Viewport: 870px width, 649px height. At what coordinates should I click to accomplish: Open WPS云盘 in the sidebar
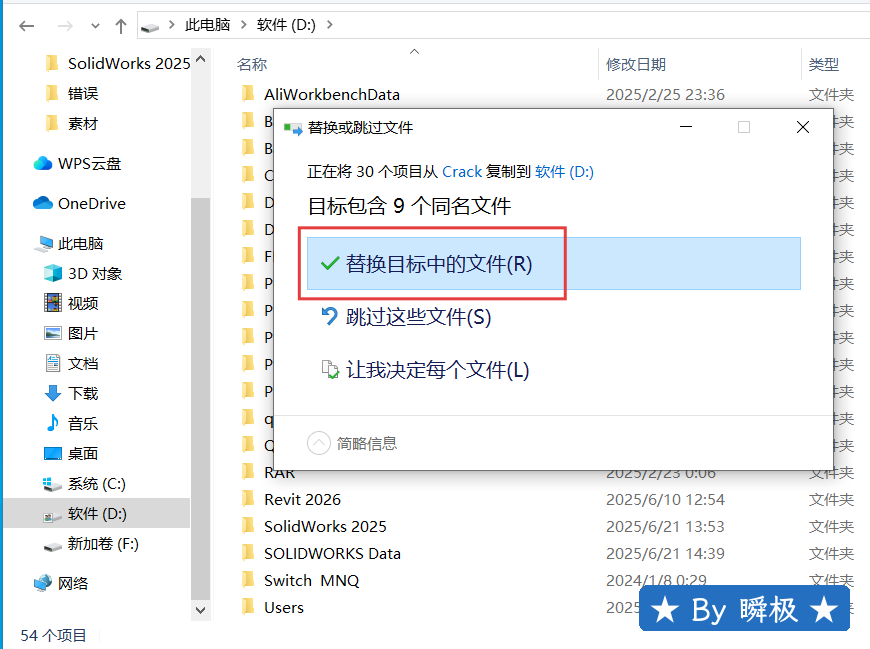click(x=88, y=163)
